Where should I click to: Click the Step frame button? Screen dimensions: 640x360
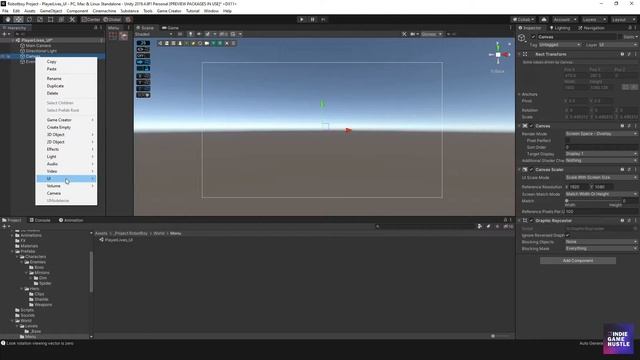[323, 19]
